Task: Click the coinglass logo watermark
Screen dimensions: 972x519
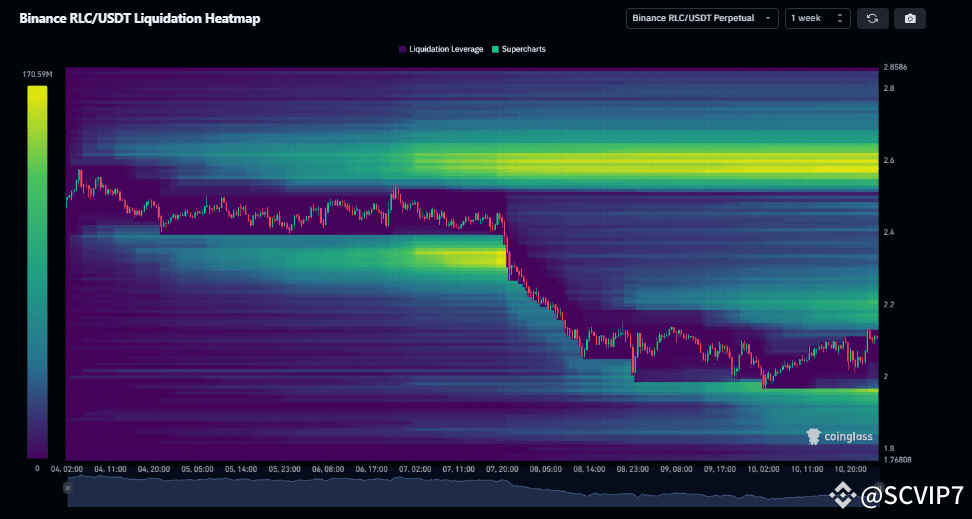Action: point(839,436)
